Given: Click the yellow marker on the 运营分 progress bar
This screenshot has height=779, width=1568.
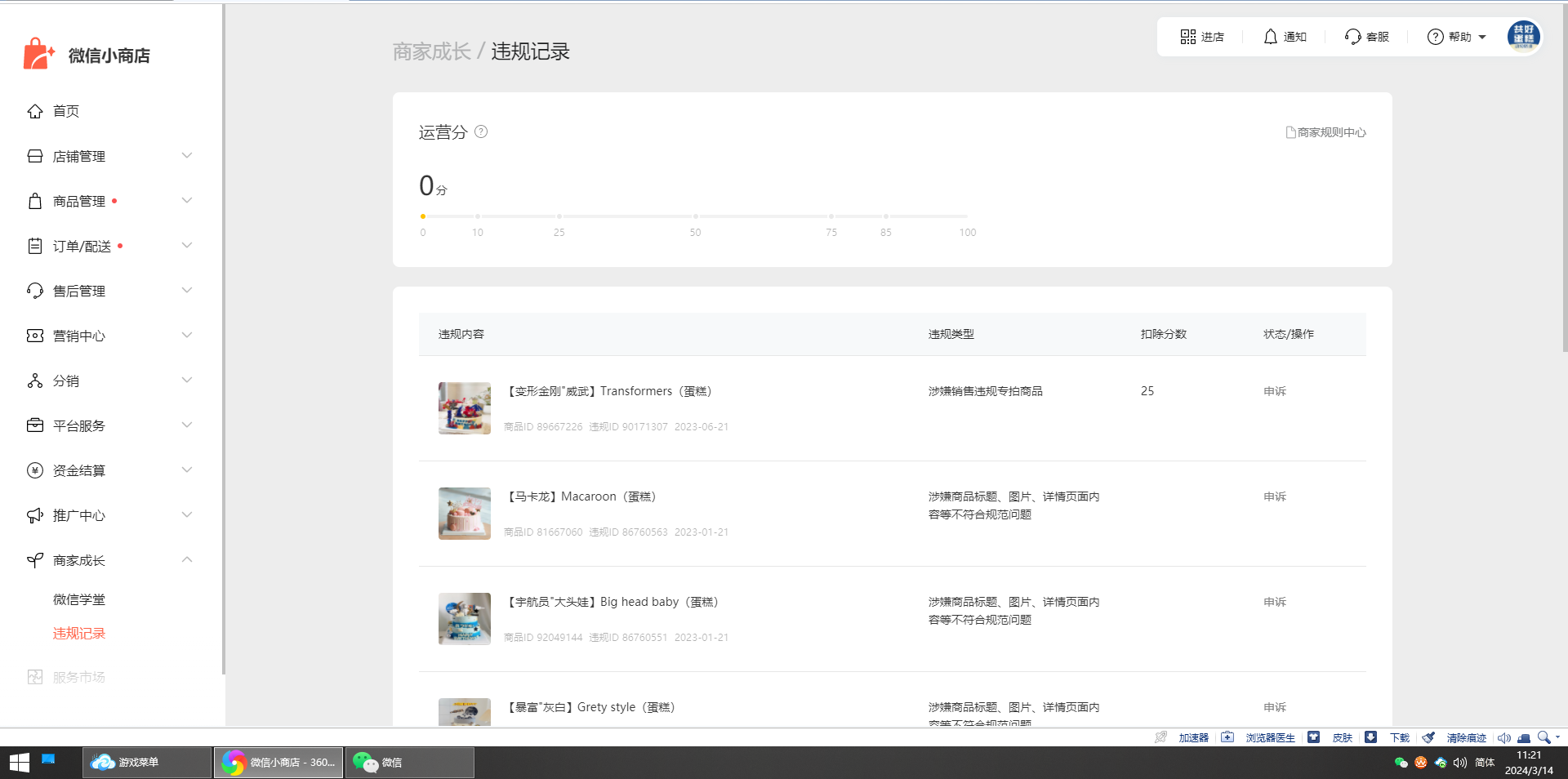Looking at the screenshot, I should (423, 216).
